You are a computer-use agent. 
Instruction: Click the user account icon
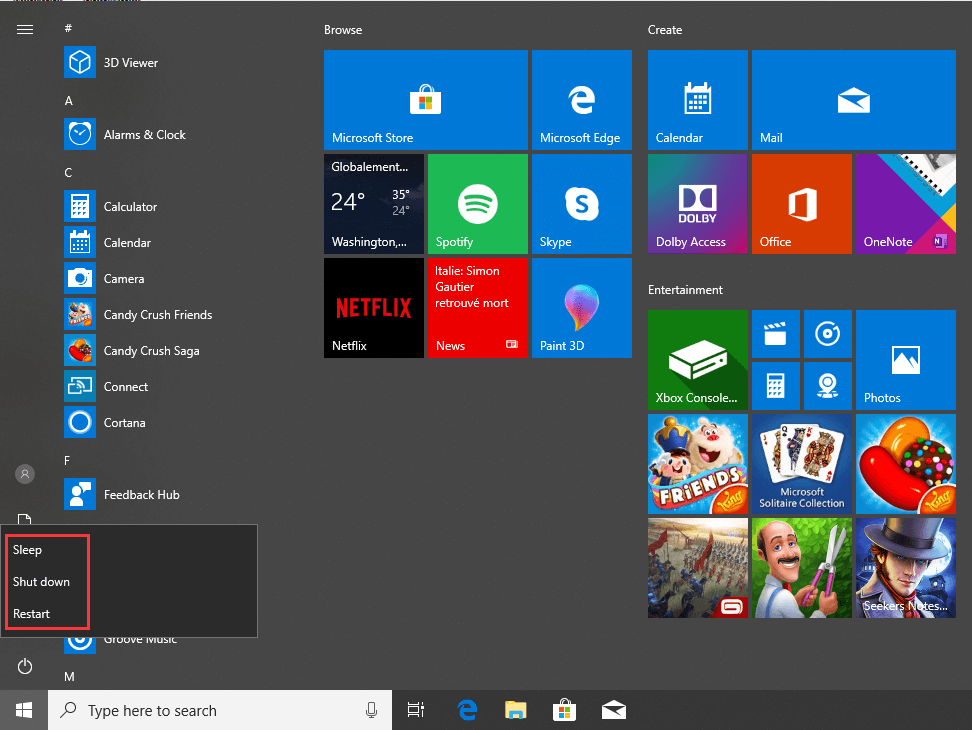tap(25, 474)
